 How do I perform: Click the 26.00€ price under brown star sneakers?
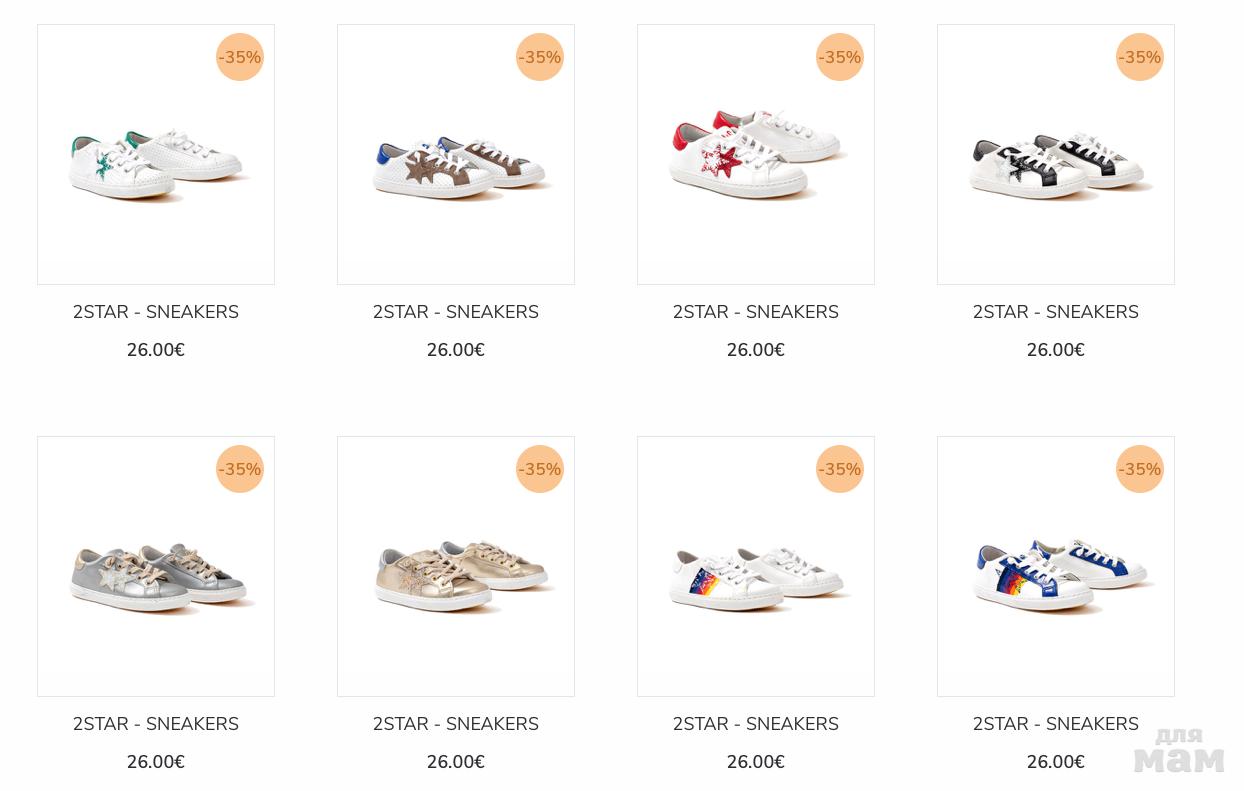(x=456, y=350)
